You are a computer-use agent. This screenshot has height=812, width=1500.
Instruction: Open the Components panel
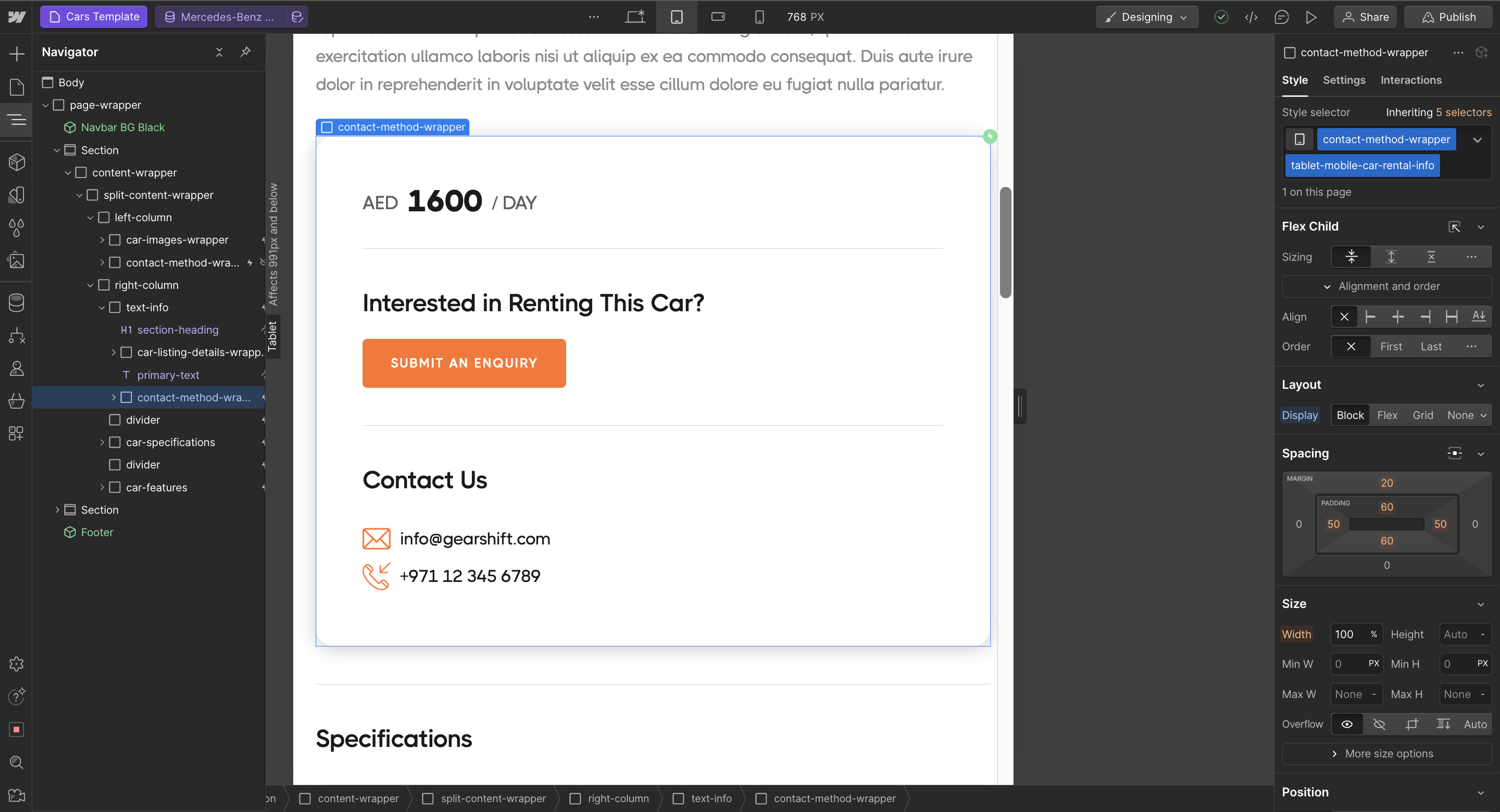16,162
